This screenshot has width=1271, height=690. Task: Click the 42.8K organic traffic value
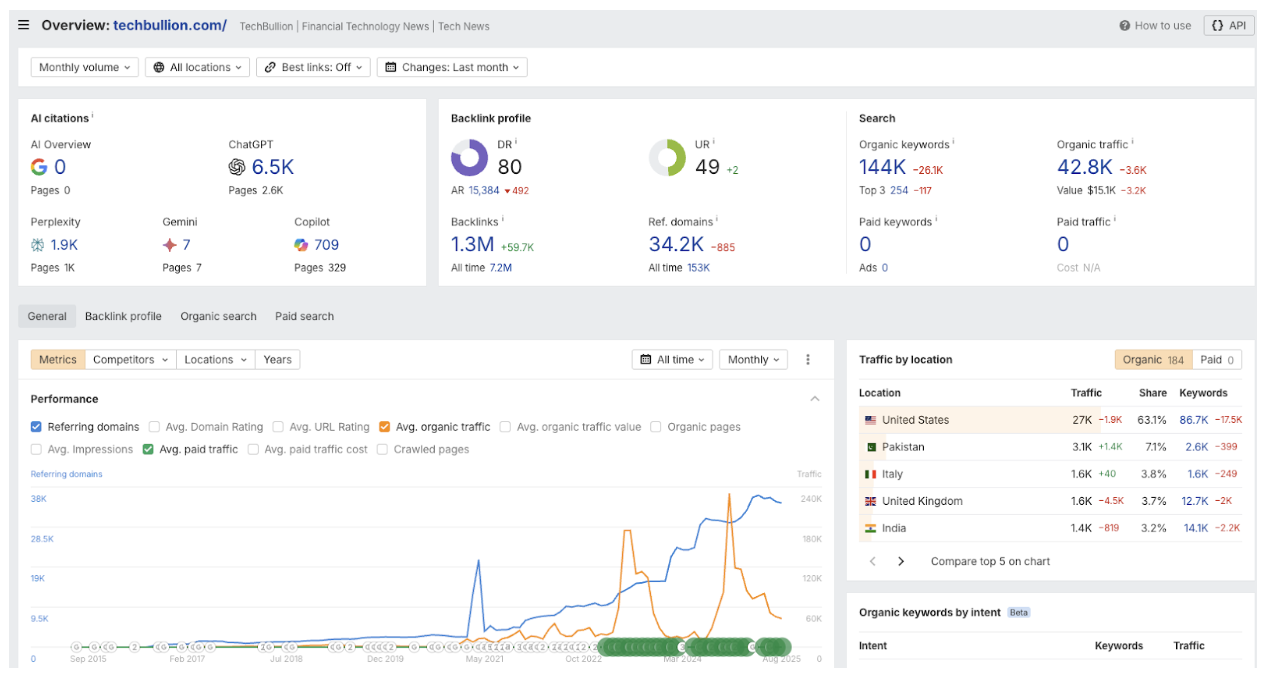click(x=1085, y=167)
